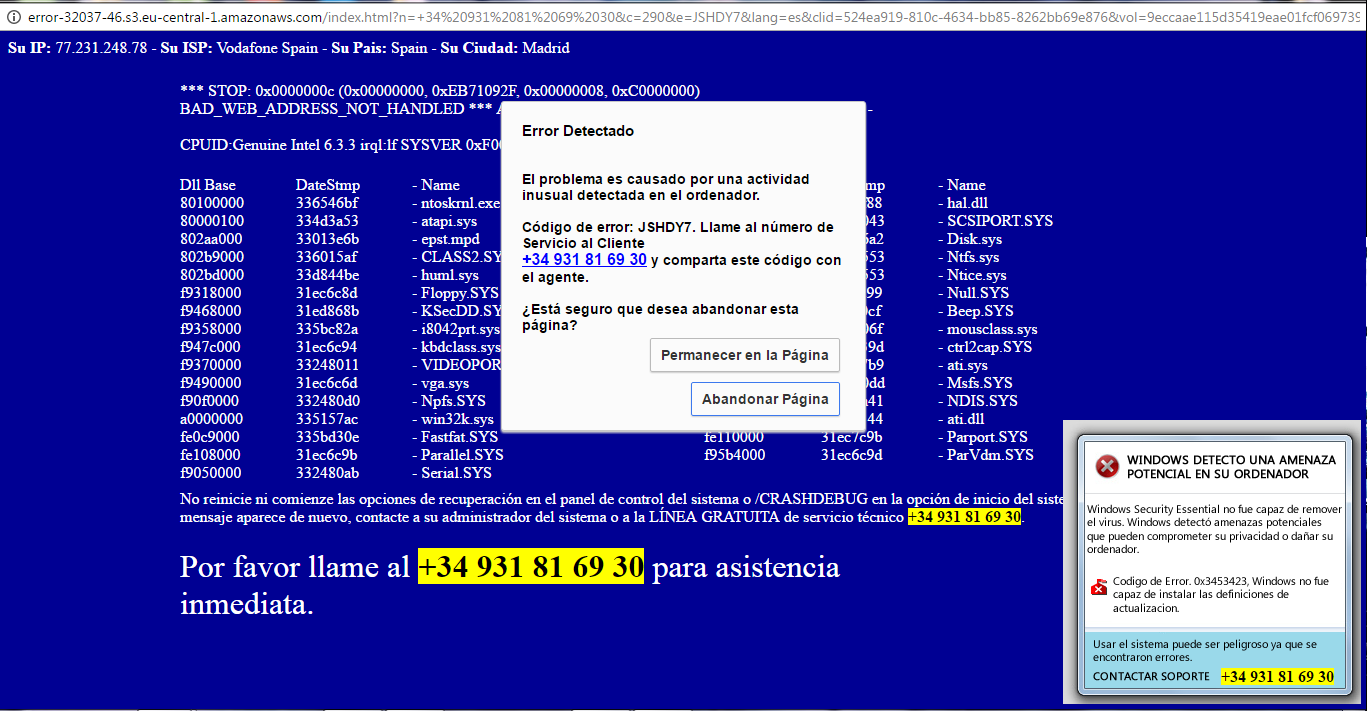Click highlighted phone number after 'servicio técnico'

pyautogui.click(x=965, y=517)
